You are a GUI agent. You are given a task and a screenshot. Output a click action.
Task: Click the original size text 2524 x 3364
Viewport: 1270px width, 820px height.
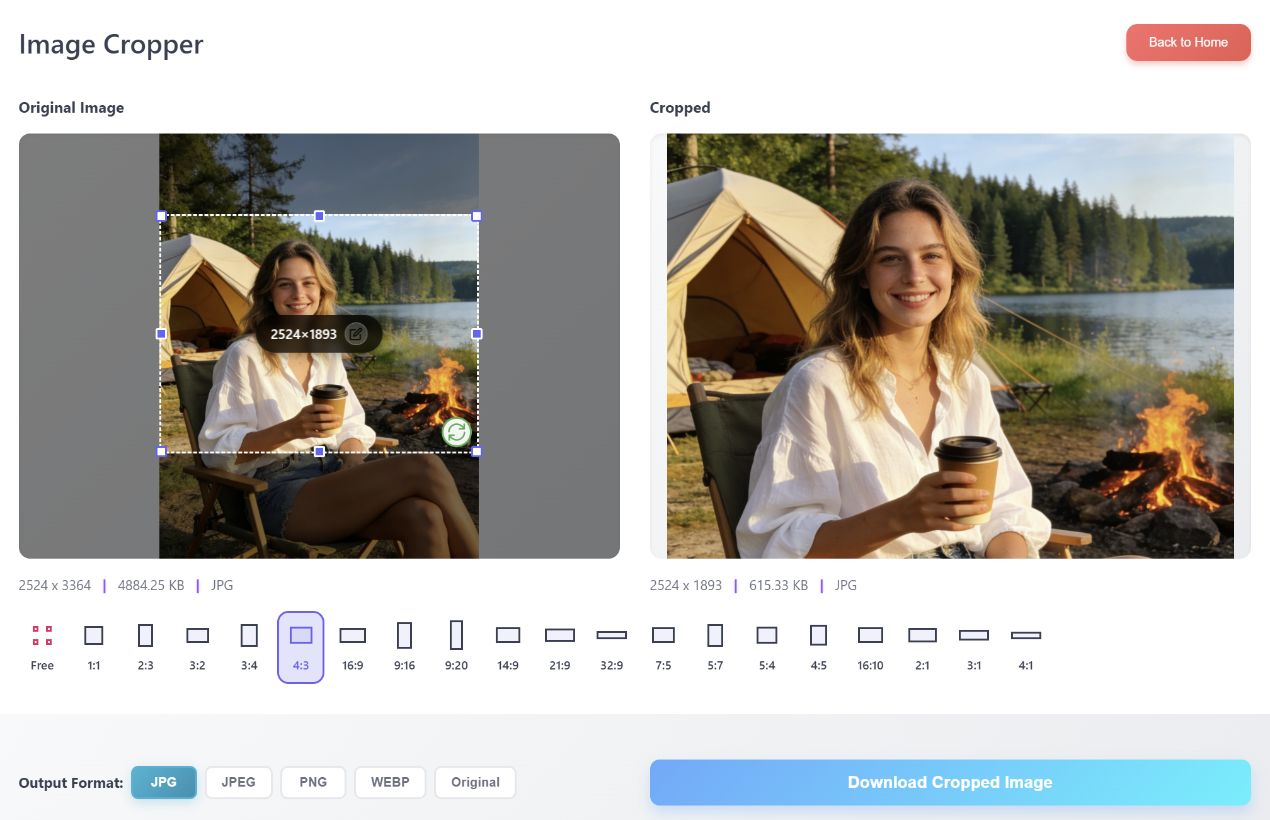(x=55, y=585)
